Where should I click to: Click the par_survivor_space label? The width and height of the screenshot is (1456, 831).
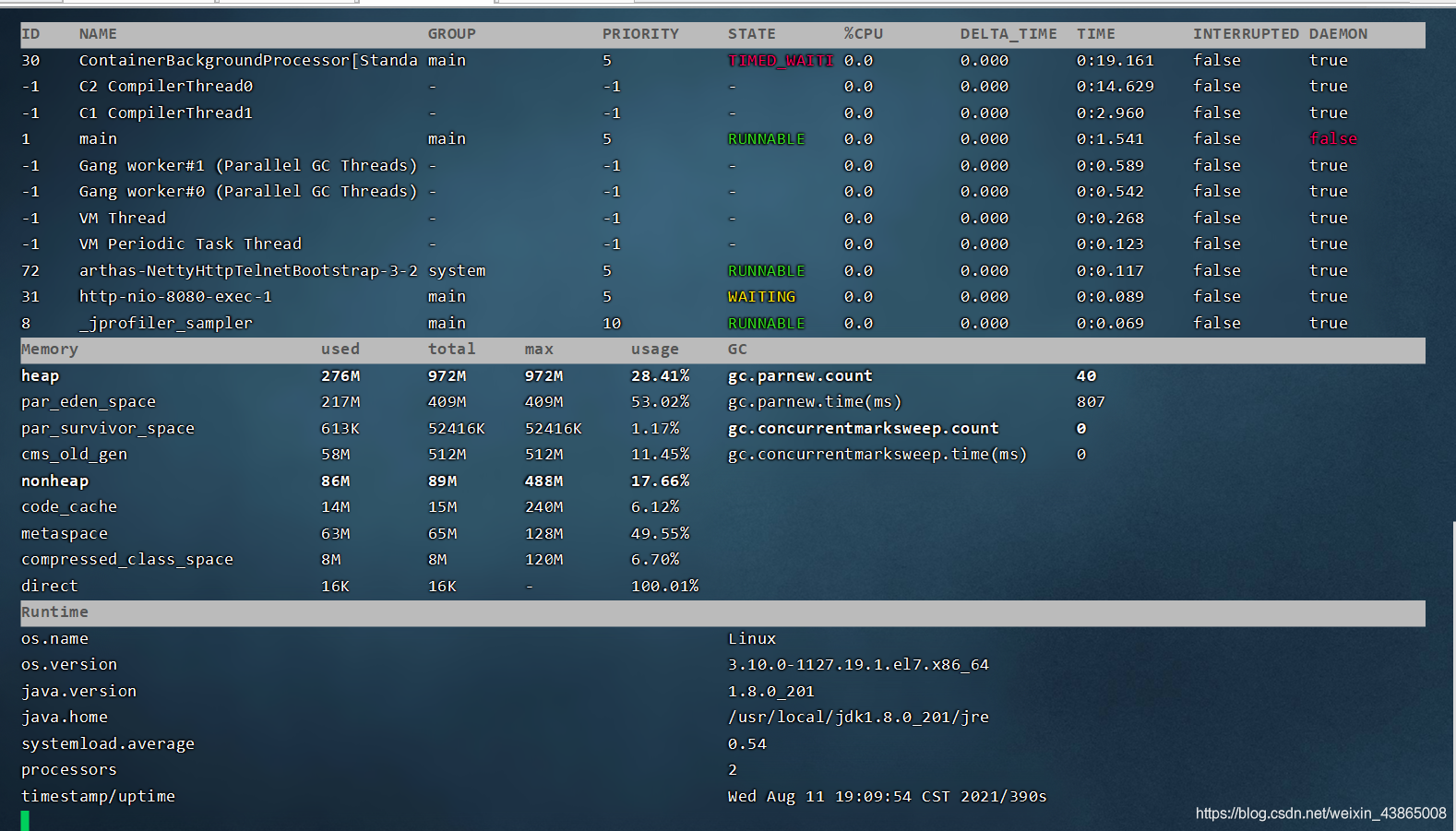pos(108,428)
